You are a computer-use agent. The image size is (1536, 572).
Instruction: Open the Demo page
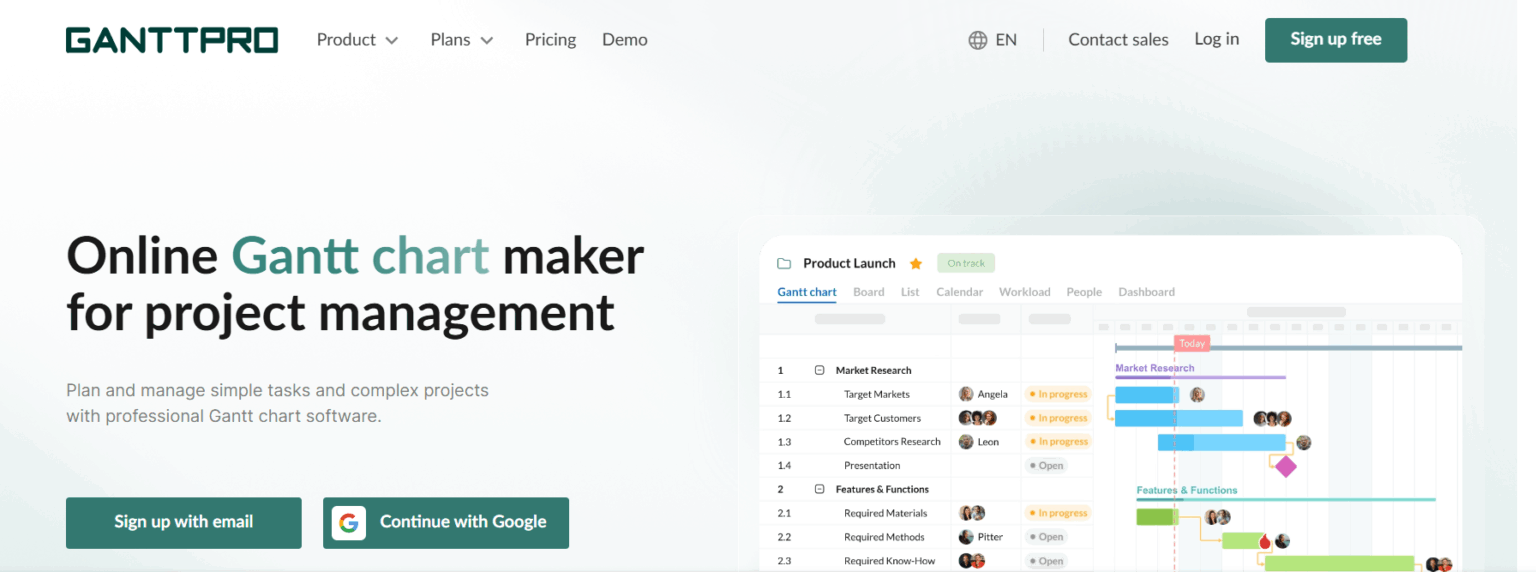pos(624,40)
